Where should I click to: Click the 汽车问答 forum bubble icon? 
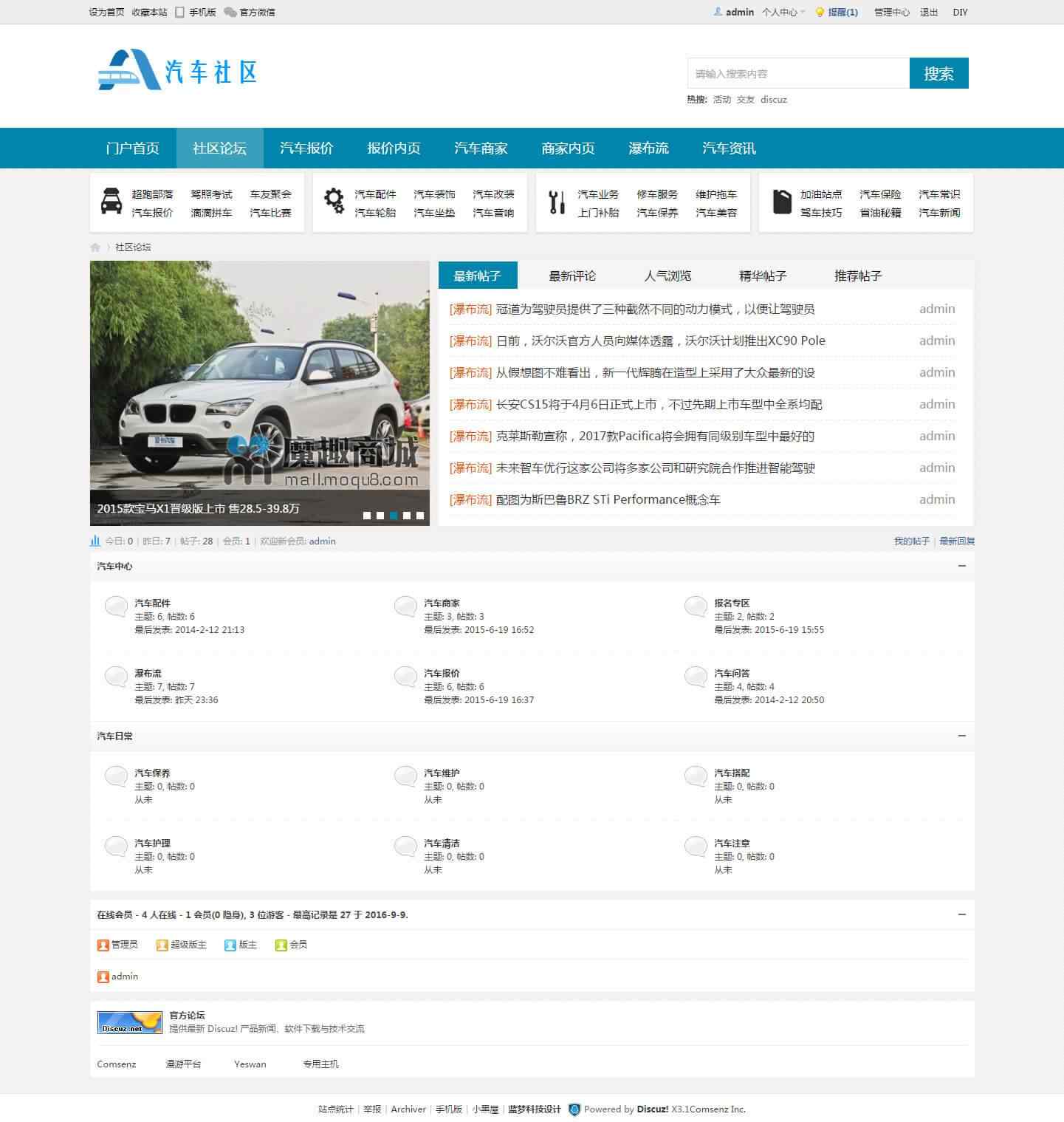tap(696, 677)
